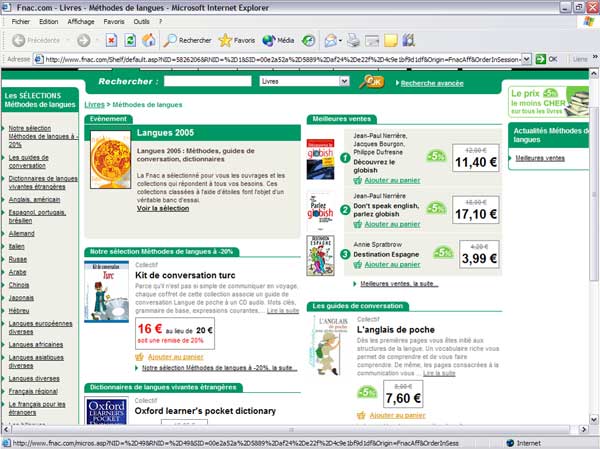Click the Mail envelope toolbar icon
Image resolution: width=600 pixels, height=449 pixels.
[331, 40]
